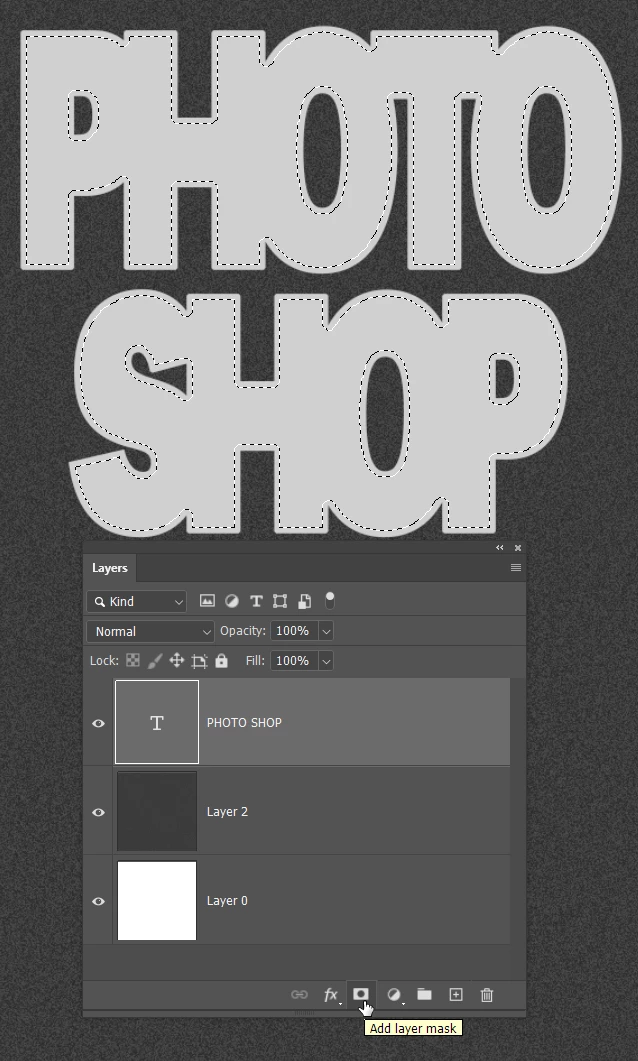638x1061 pixels.
Task: Click the Opacity label
Action: pyautogui.click(x=243, y=631)
